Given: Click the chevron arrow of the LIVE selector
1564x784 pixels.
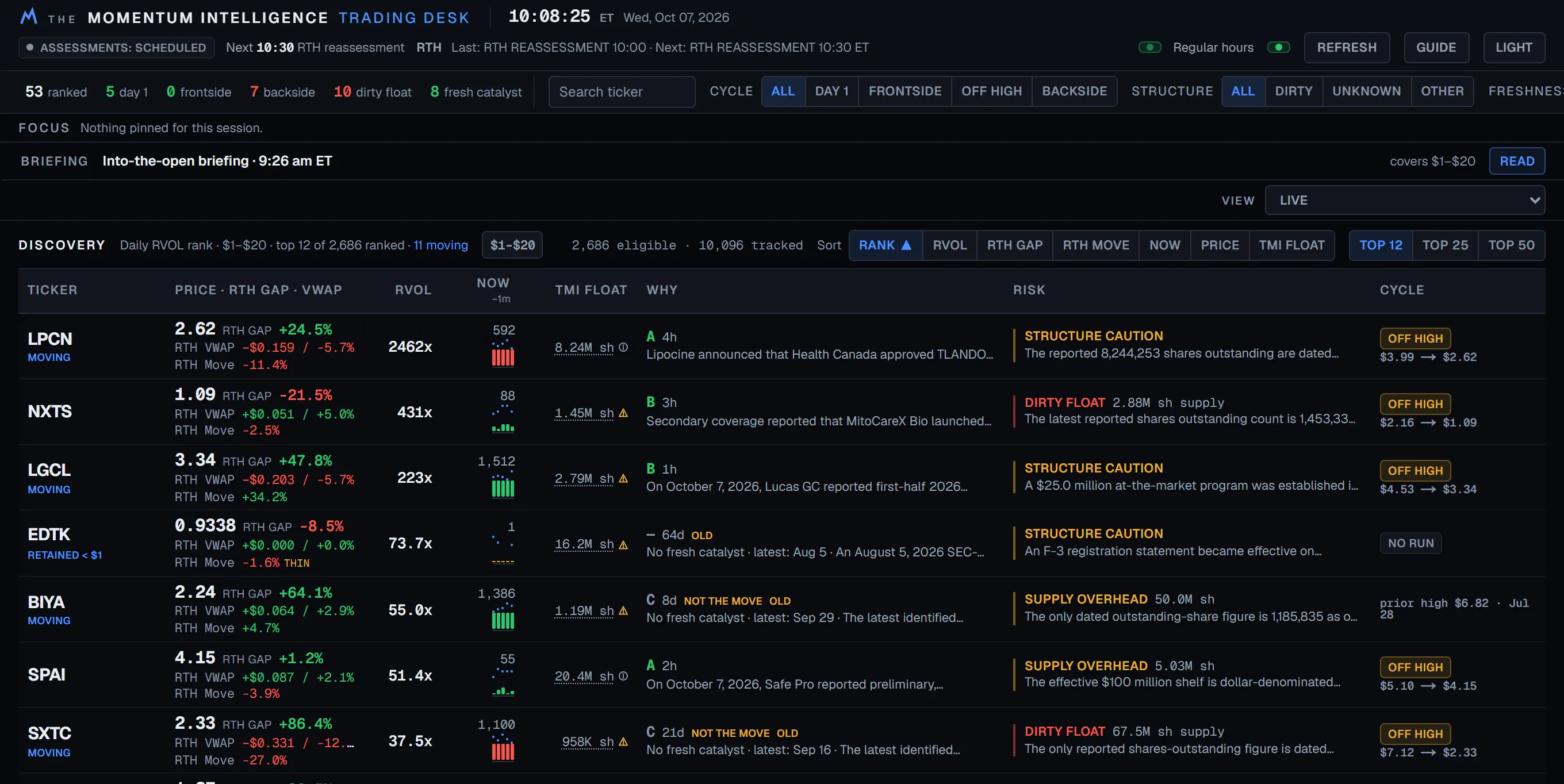Looking at the screenshot, I should pos(1534,200).
